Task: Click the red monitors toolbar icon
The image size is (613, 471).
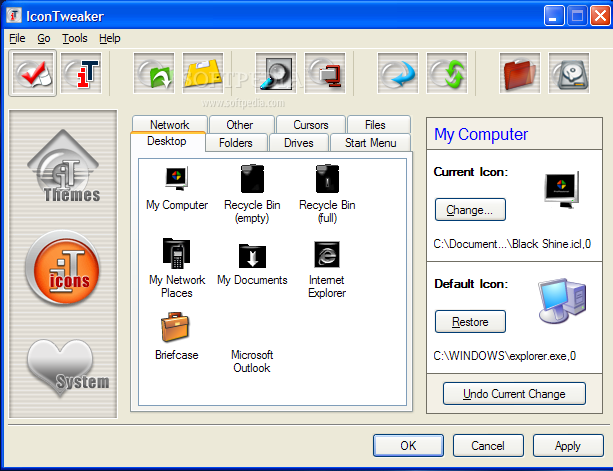Action: tap(325, 73)
